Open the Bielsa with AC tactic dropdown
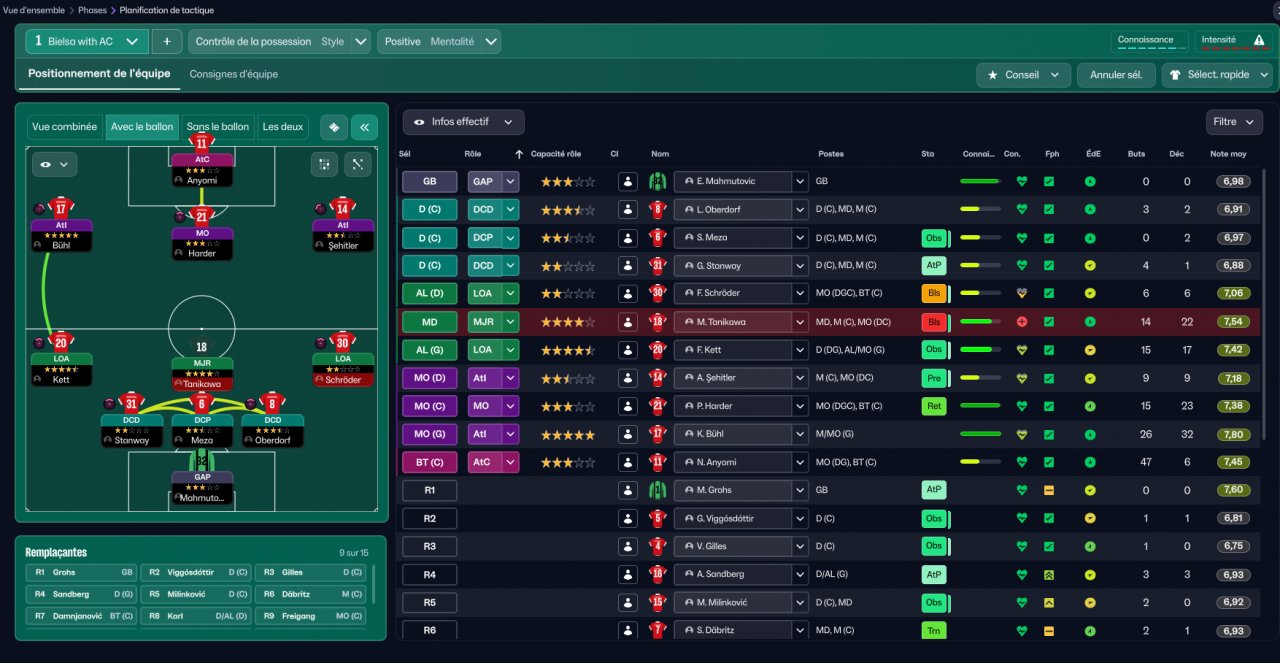The width and height of the screenshot is (1280, 663). click(88, 41)
